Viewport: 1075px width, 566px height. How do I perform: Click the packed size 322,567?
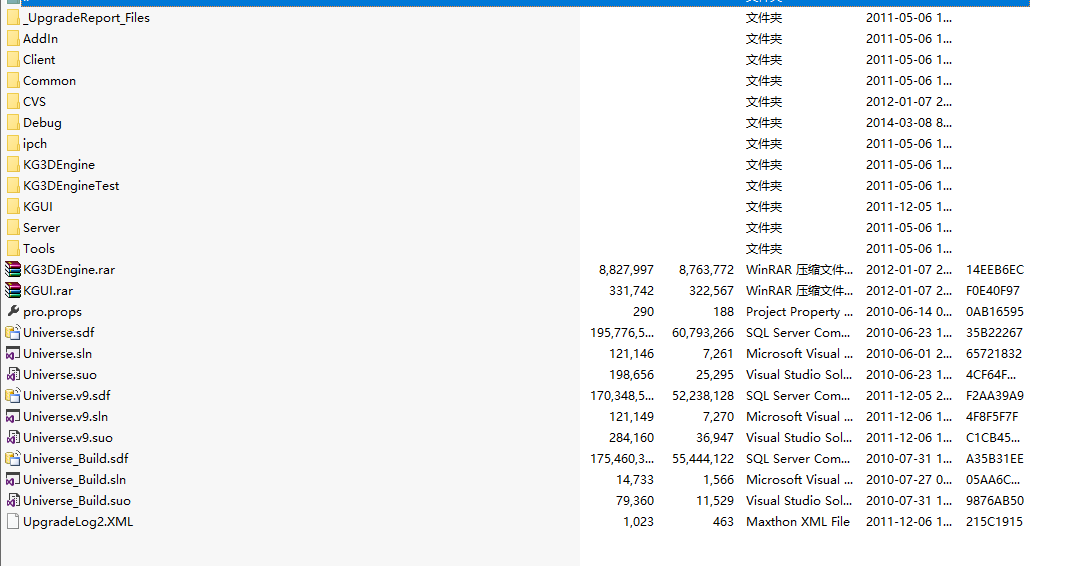[x=711, y=291]
